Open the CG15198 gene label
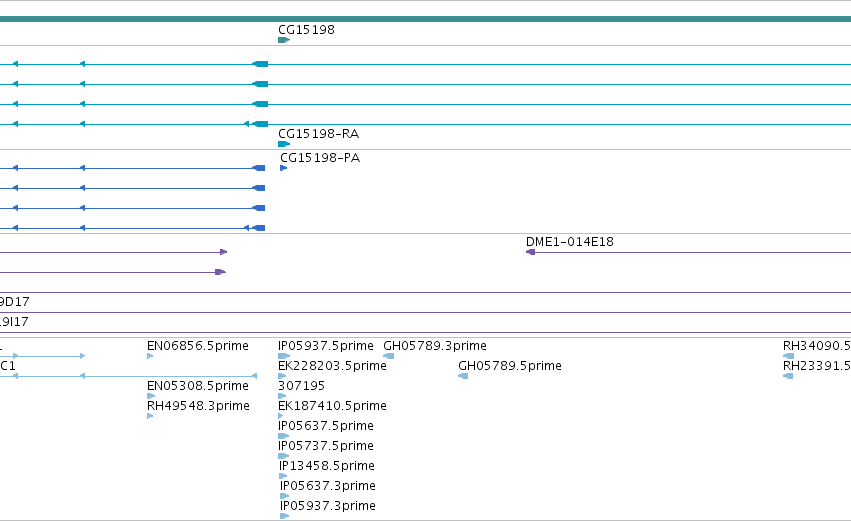Viewport: 851px width, 521px height. tap(306, 30)
